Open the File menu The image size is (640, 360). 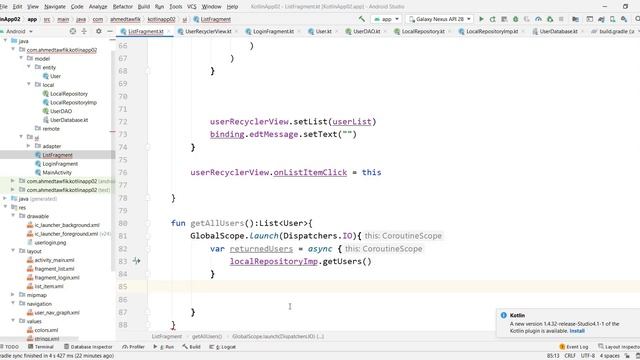pyautogui.click(x=4, y=7)
